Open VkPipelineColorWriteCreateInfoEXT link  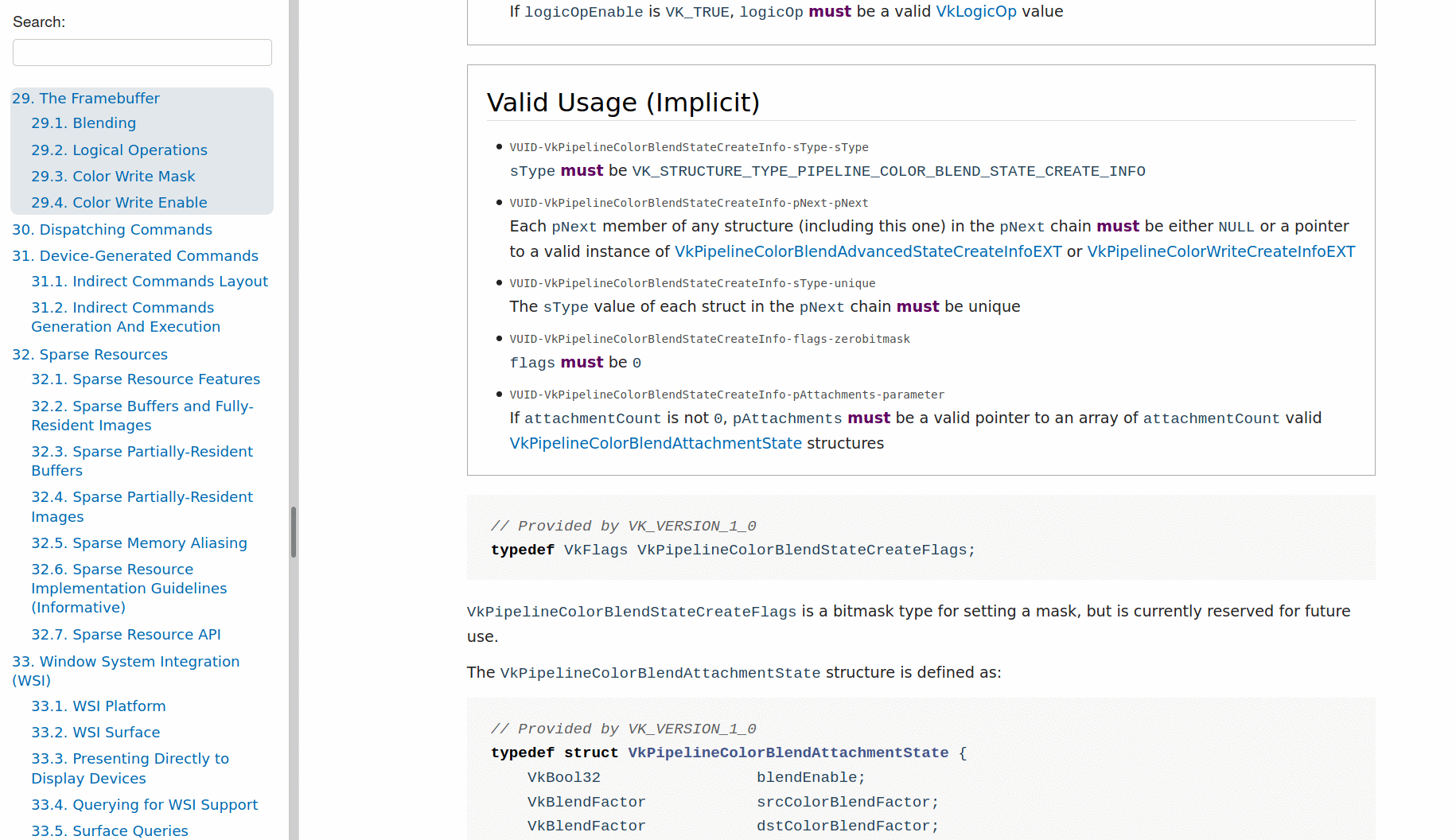coord(1220,251)
